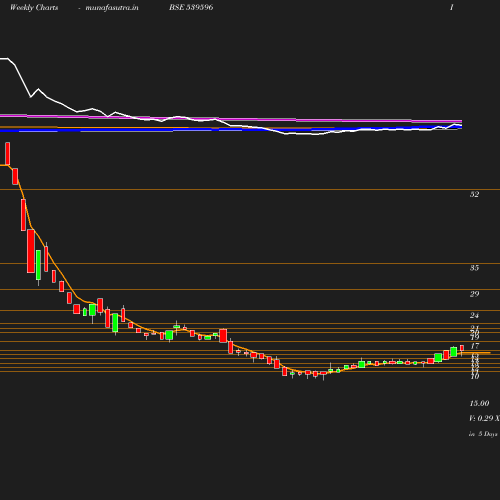Click the price level label 17
The width and height of the screenshot is (500, 500).
pyautogui.click(x=474, y=346)
